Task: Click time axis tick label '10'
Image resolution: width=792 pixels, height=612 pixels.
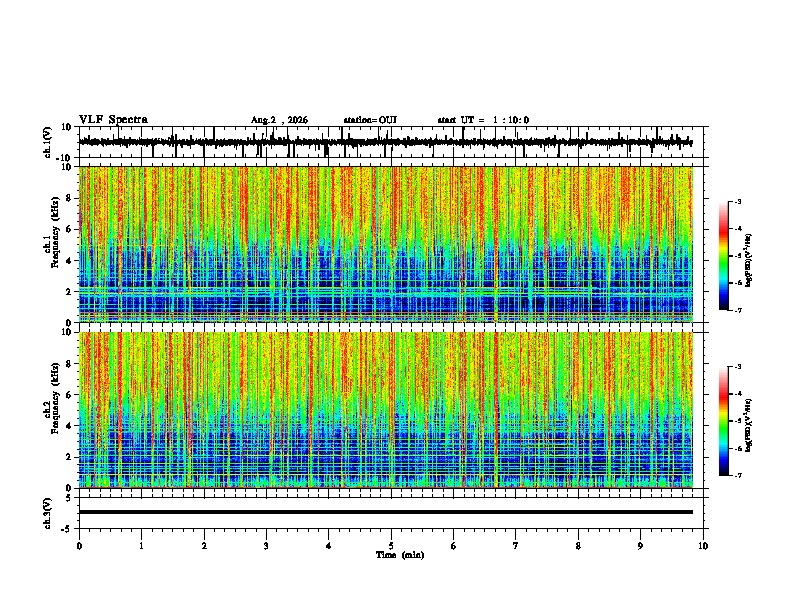Action: 703,546
